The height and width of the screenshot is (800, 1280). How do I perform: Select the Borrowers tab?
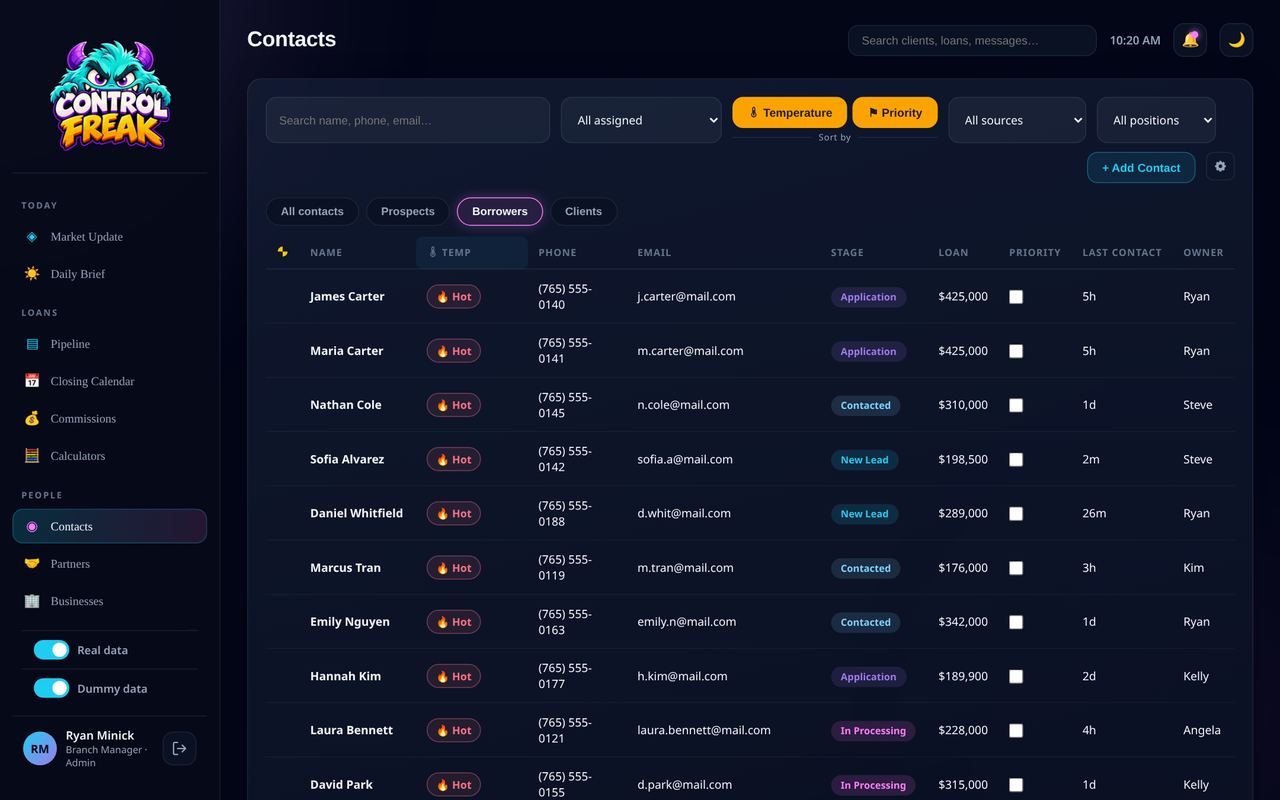500,211
